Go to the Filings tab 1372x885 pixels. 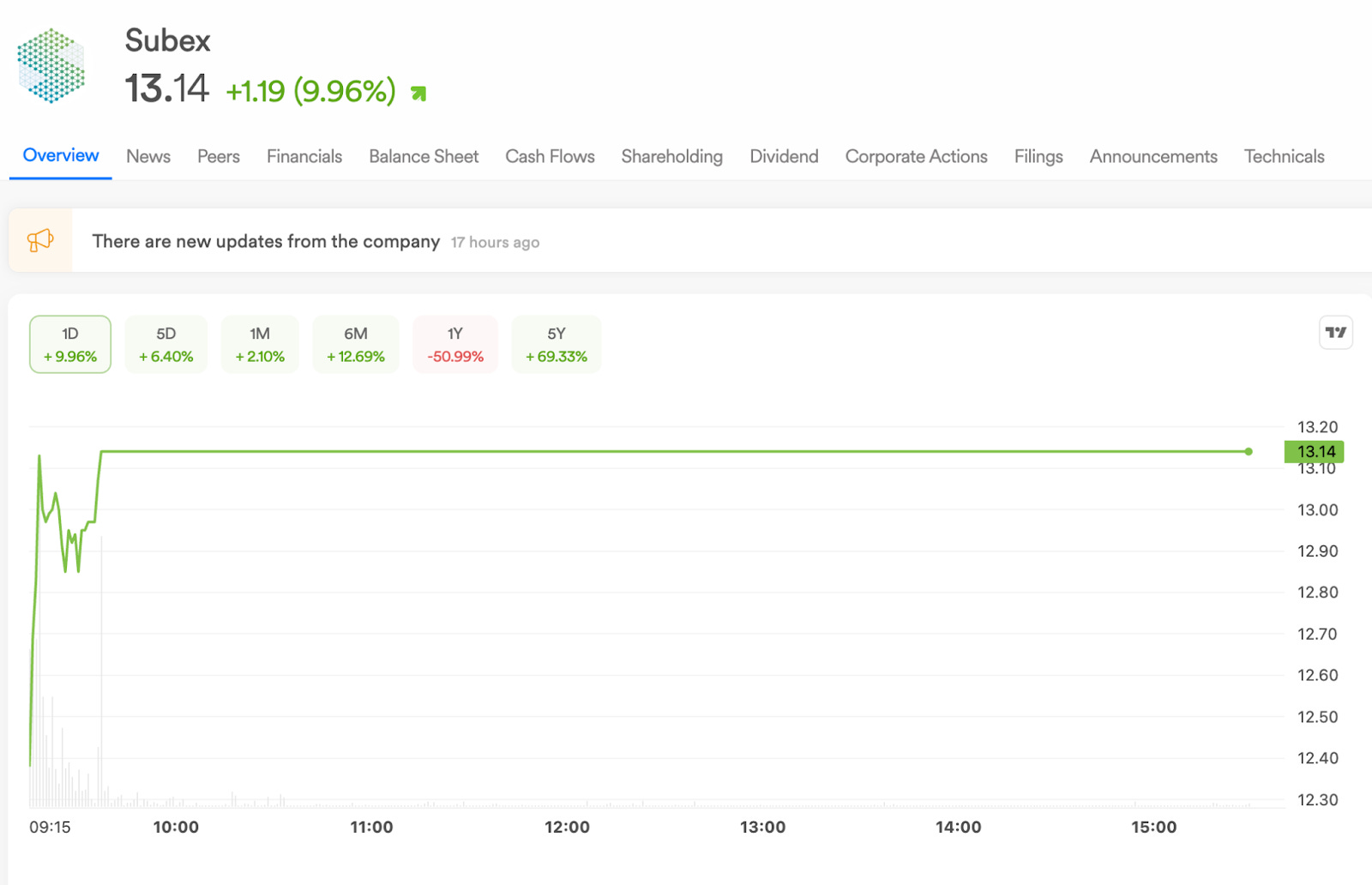[1038, 156]
